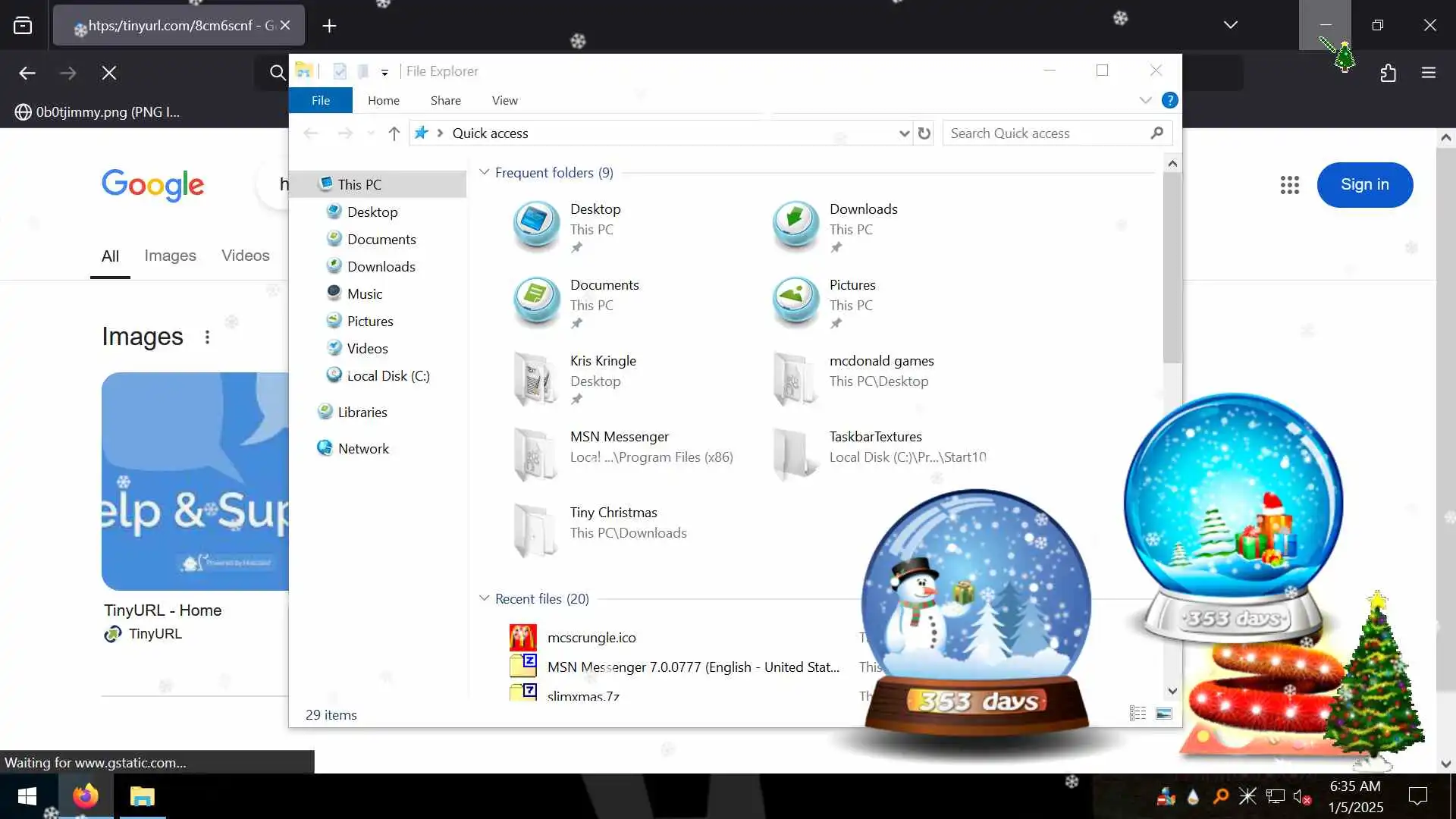Open the View ribbon tab
This screenshot has width=1456, height=819.
click(504, 100)
